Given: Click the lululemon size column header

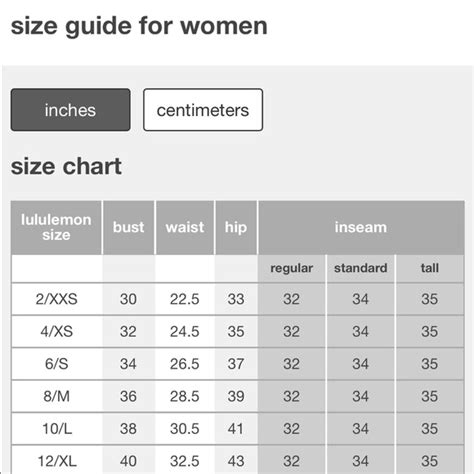Looking at the screenshot, I should coord(56,227).
